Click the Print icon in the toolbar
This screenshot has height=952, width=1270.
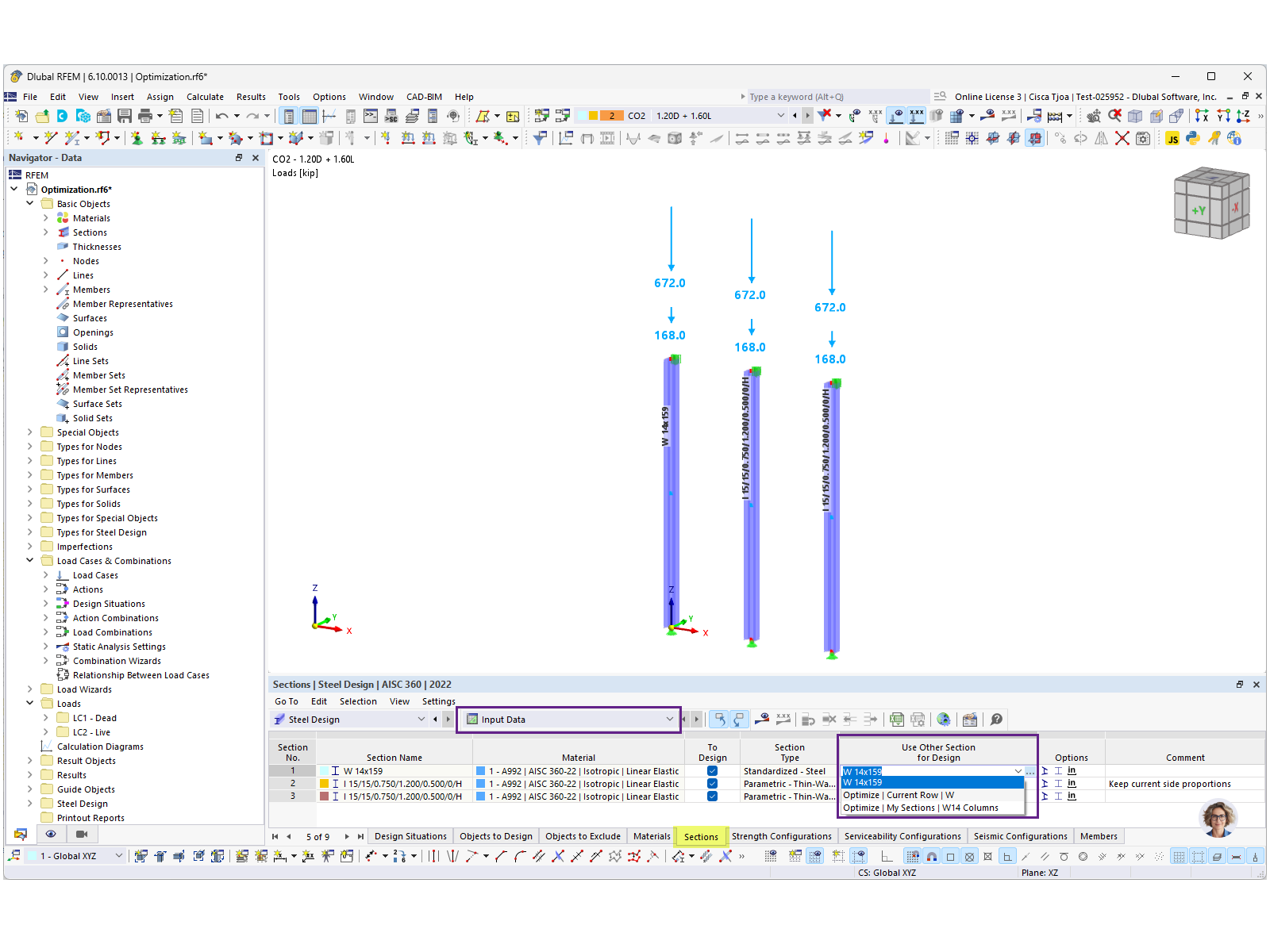click(145, 116)
